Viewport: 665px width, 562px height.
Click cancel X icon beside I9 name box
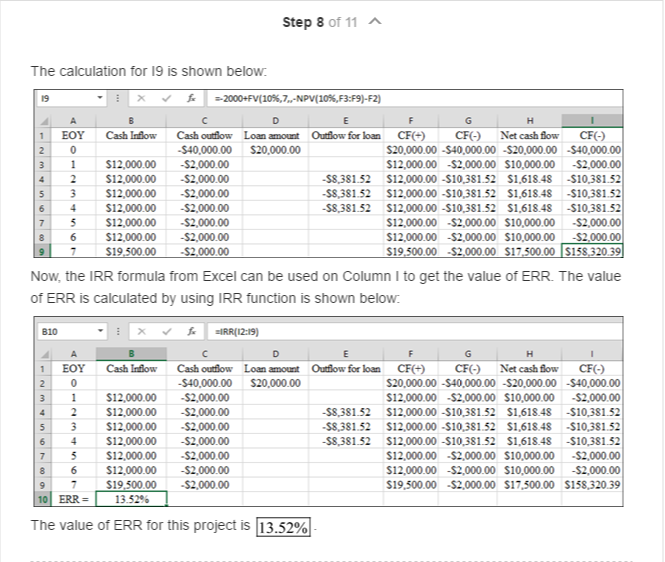click(x=141, y=98)
